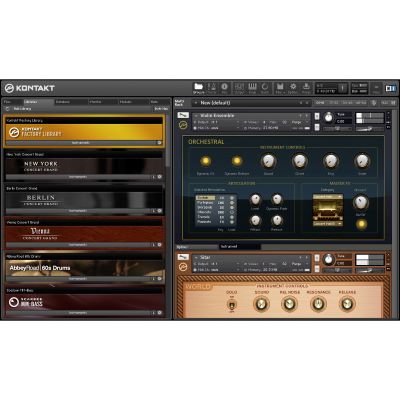Click the Add Library button

click(22, 109)
